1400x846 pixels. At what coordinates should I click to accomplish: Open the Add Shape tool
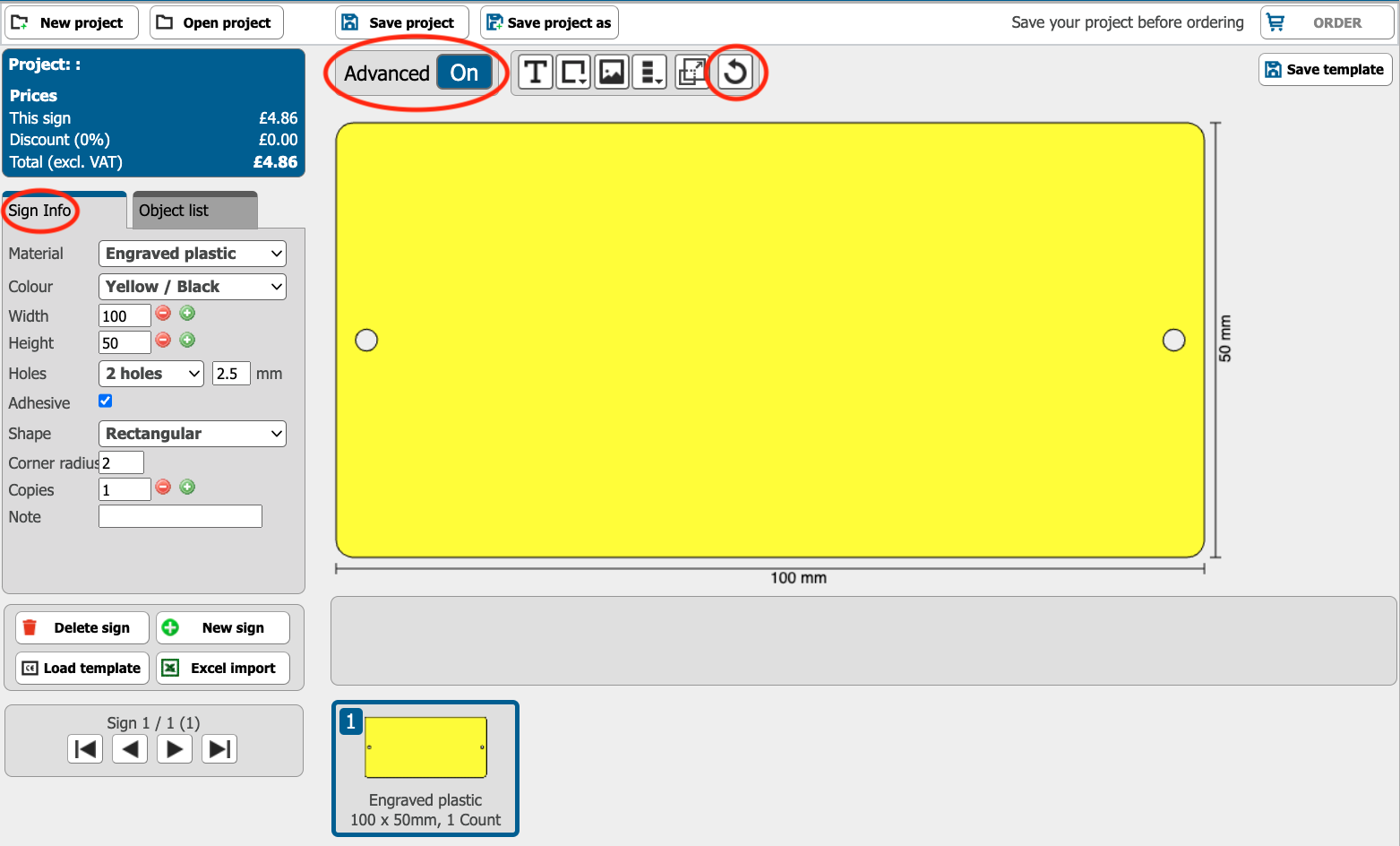[573, 72]
